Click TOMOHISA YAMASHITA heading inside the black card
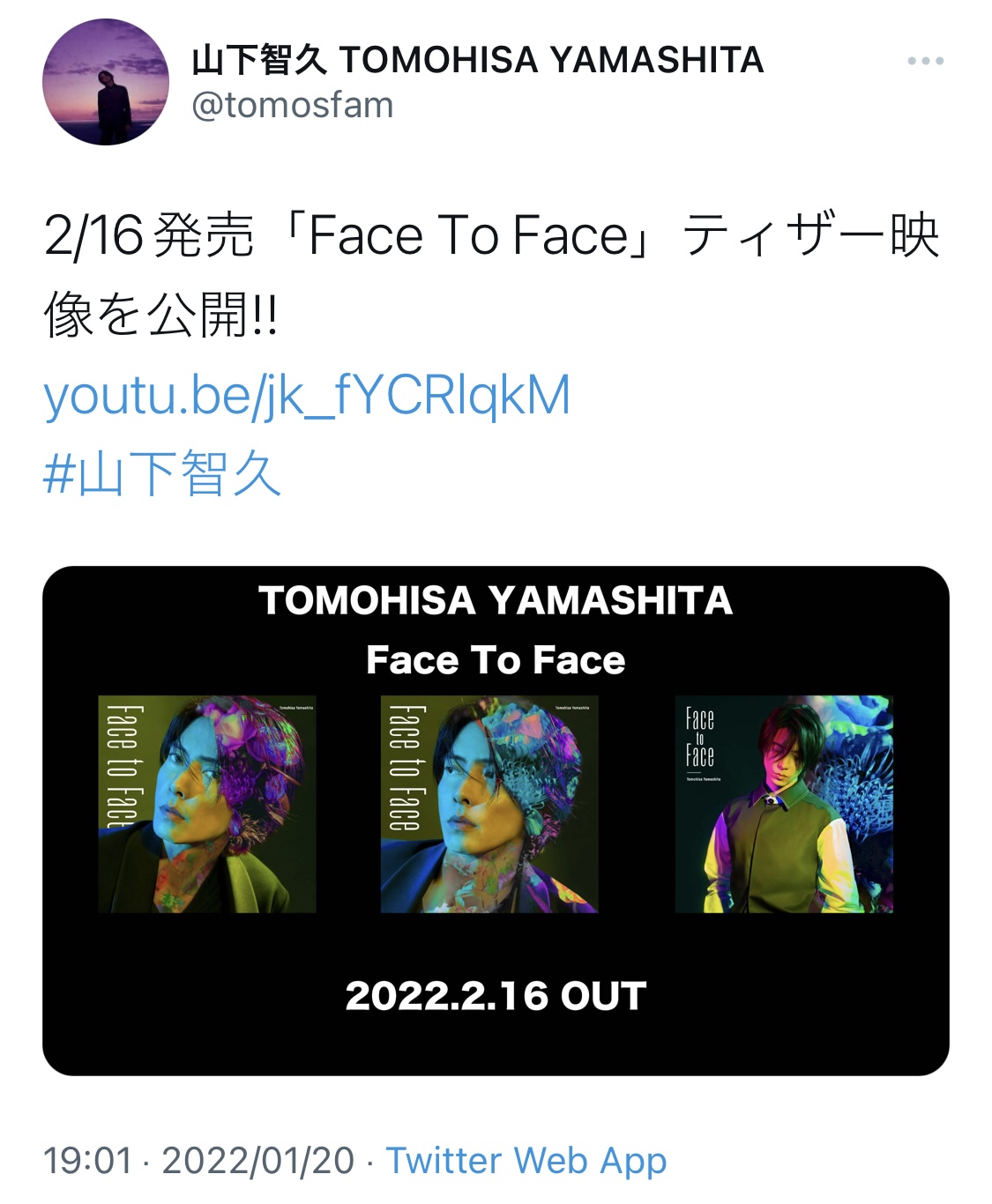Image resolution: width=992 pixels, height=1204 pixels. pos(496,600)
